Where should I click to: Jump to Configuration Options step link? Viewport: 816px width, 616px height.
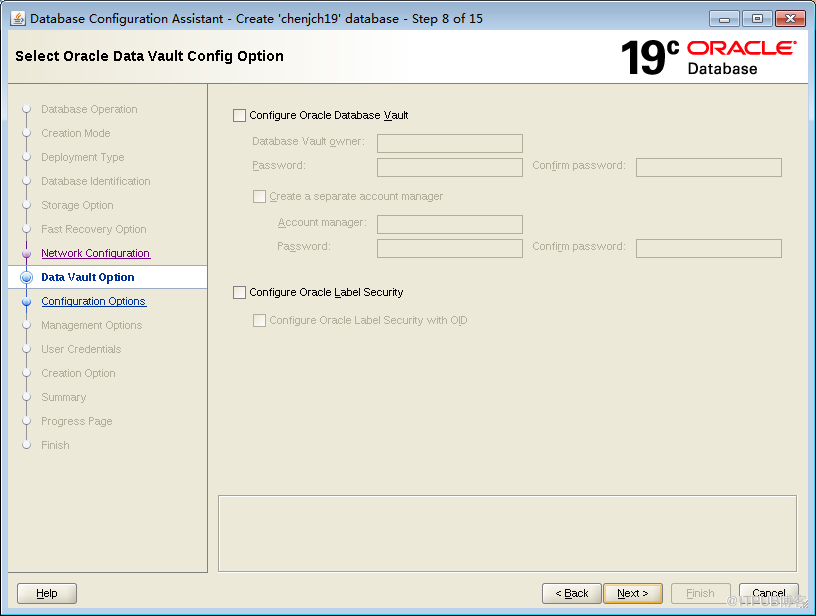(x=94, y=301)
